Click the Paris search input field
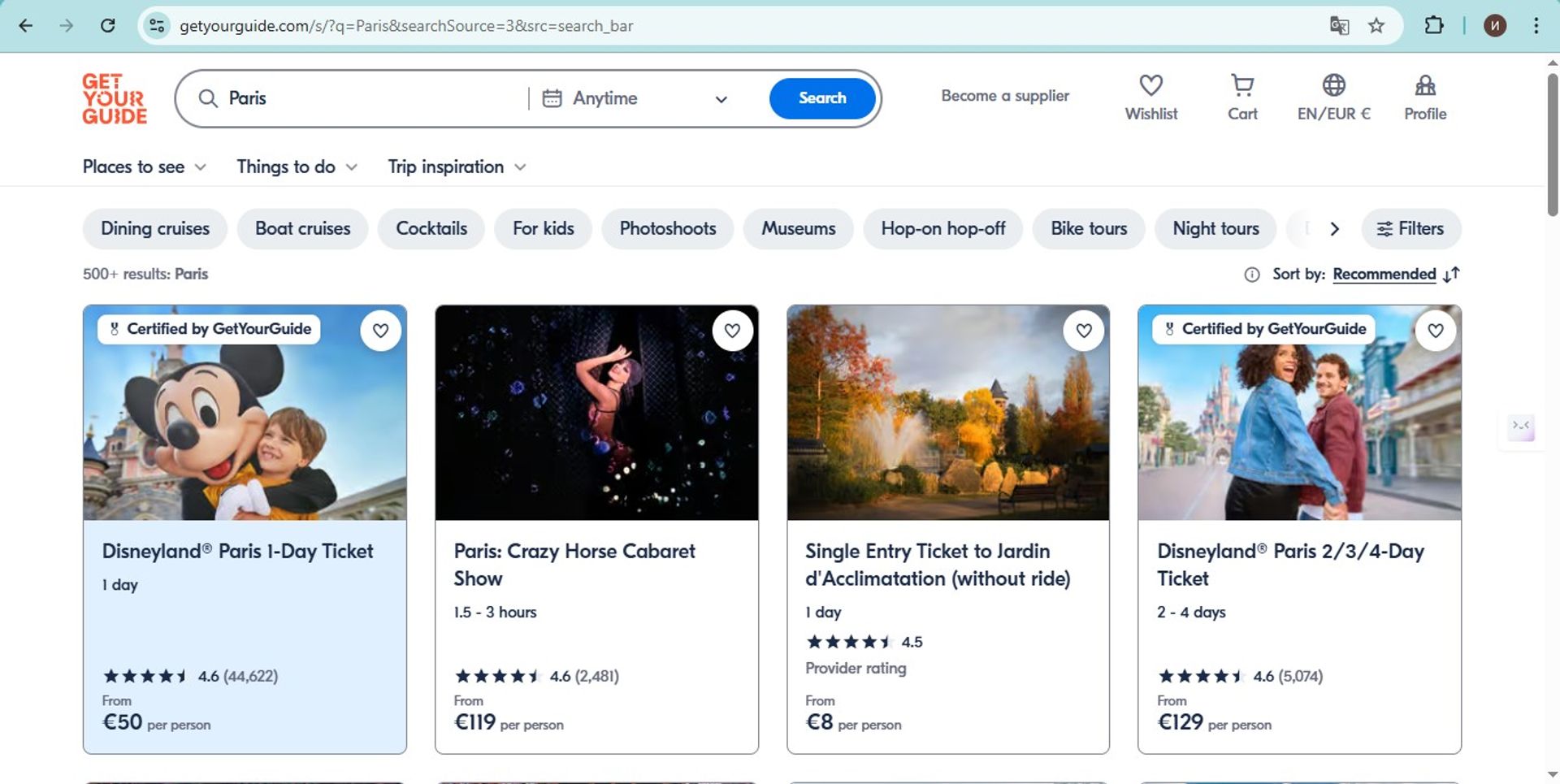This screenshot has height=784, width=1560. pyautogui.click(x=366, y=98)
